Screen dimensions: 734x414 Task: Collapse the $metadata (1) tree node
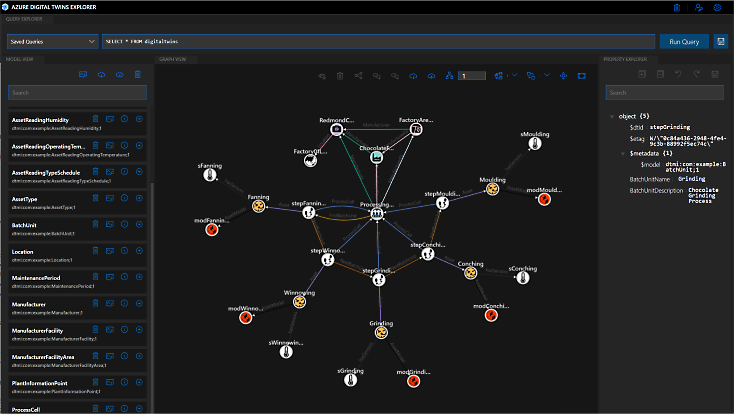[622, 153]
